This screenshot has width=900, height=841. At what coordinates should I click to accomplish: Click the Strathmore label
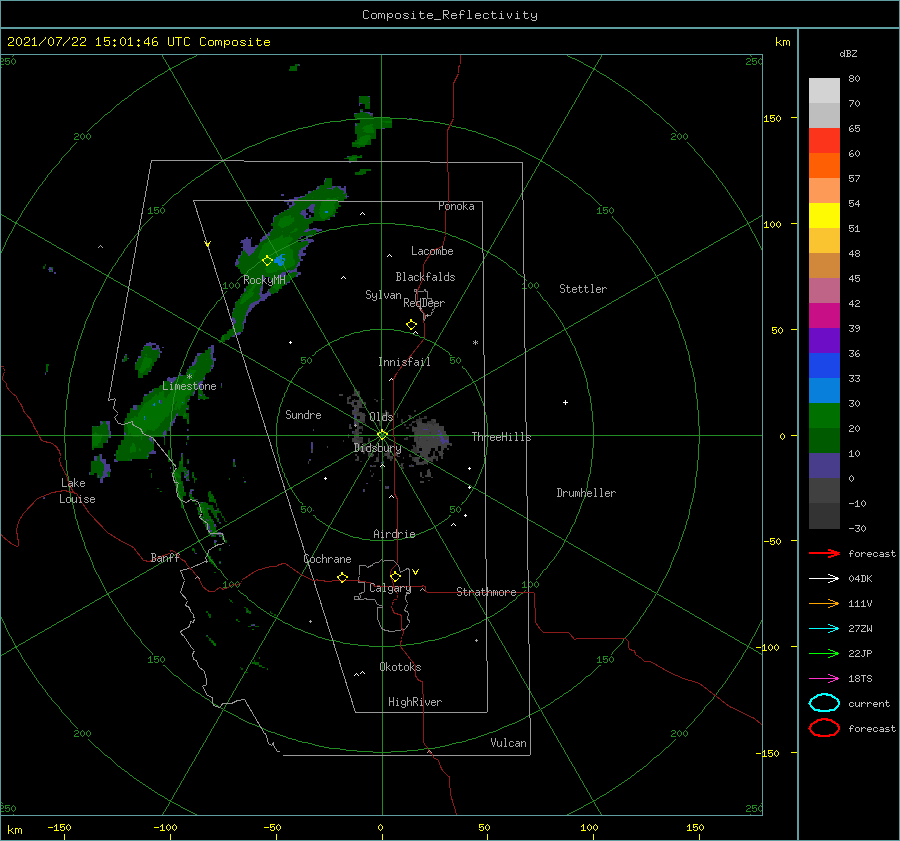486,592
